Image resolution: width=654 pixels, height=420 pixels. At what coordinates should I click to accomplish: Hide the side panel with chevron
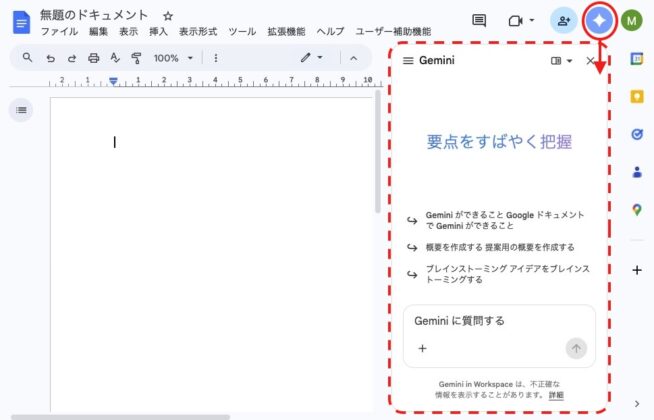pyautogui.click(x=636, y=403)
